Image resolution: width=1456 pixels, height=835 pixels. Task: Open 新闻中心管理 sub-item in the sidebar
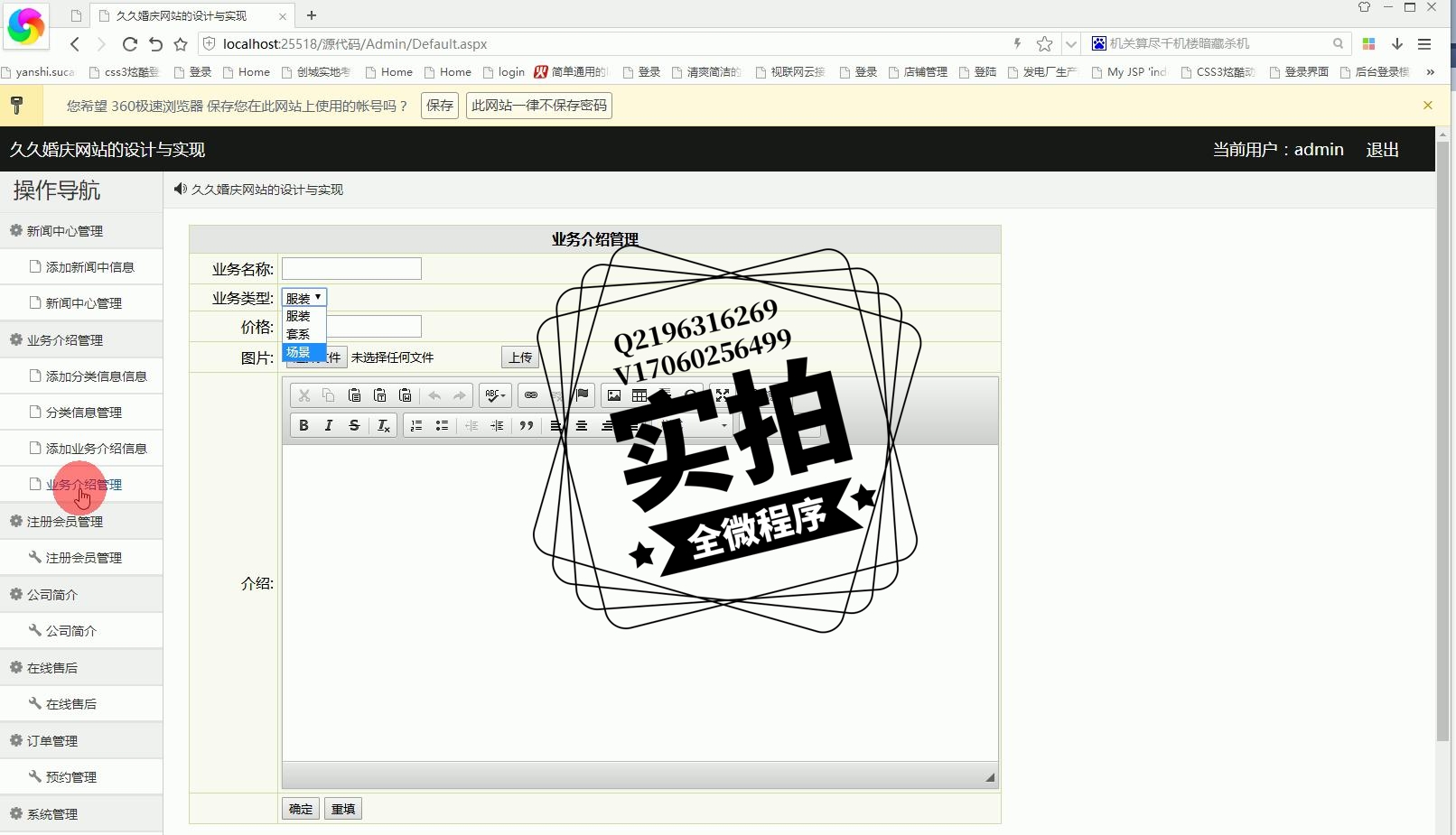point(83,303)
